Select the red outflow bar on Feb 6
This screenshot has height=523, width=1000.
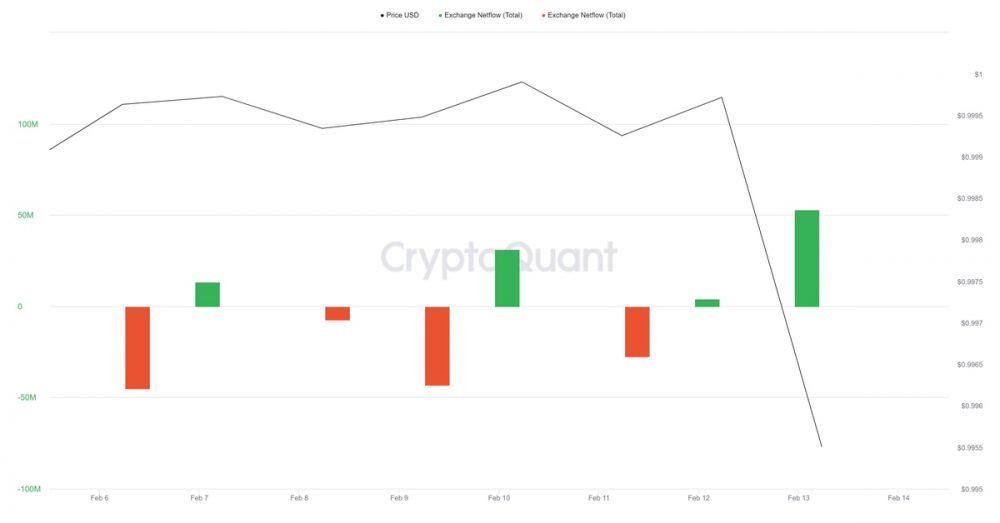137,348
